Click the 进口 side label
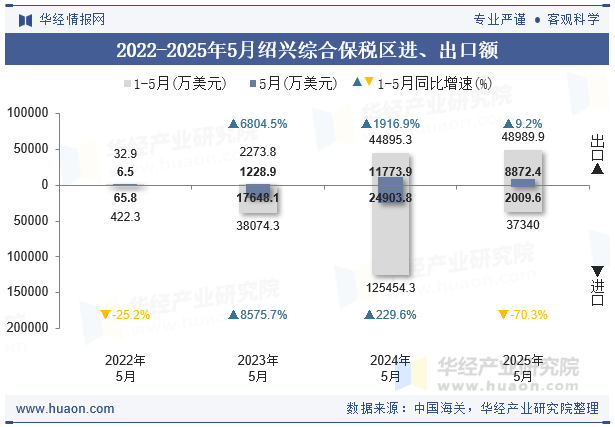The image size is (615, 427). tap(597, 293)
